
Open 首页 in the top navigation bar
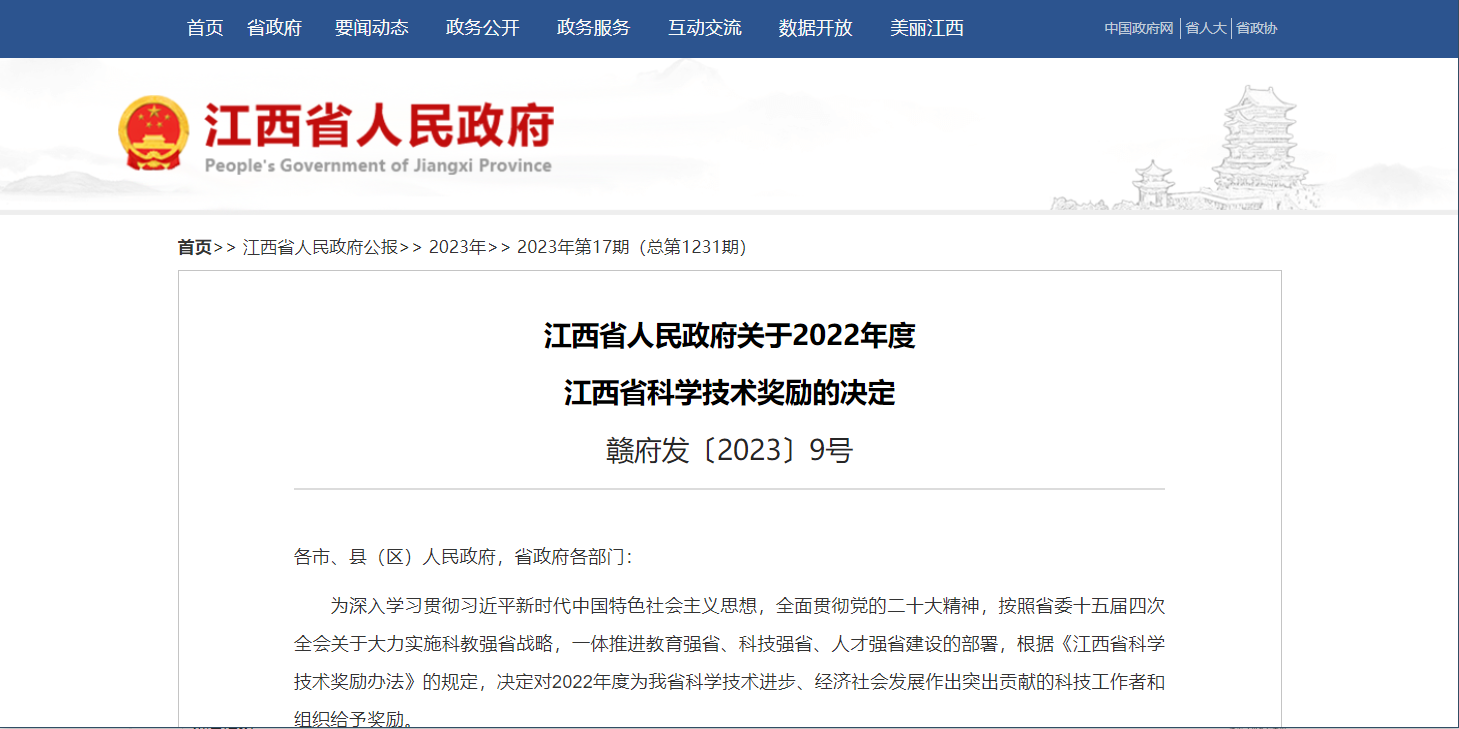[205, 28]
